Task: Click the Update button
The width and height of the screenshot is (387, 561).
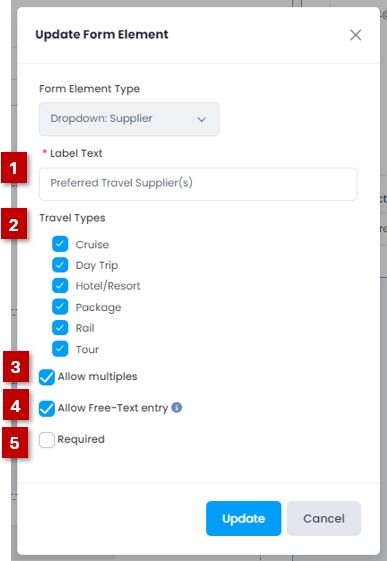Action: click(x=244, y=518)
